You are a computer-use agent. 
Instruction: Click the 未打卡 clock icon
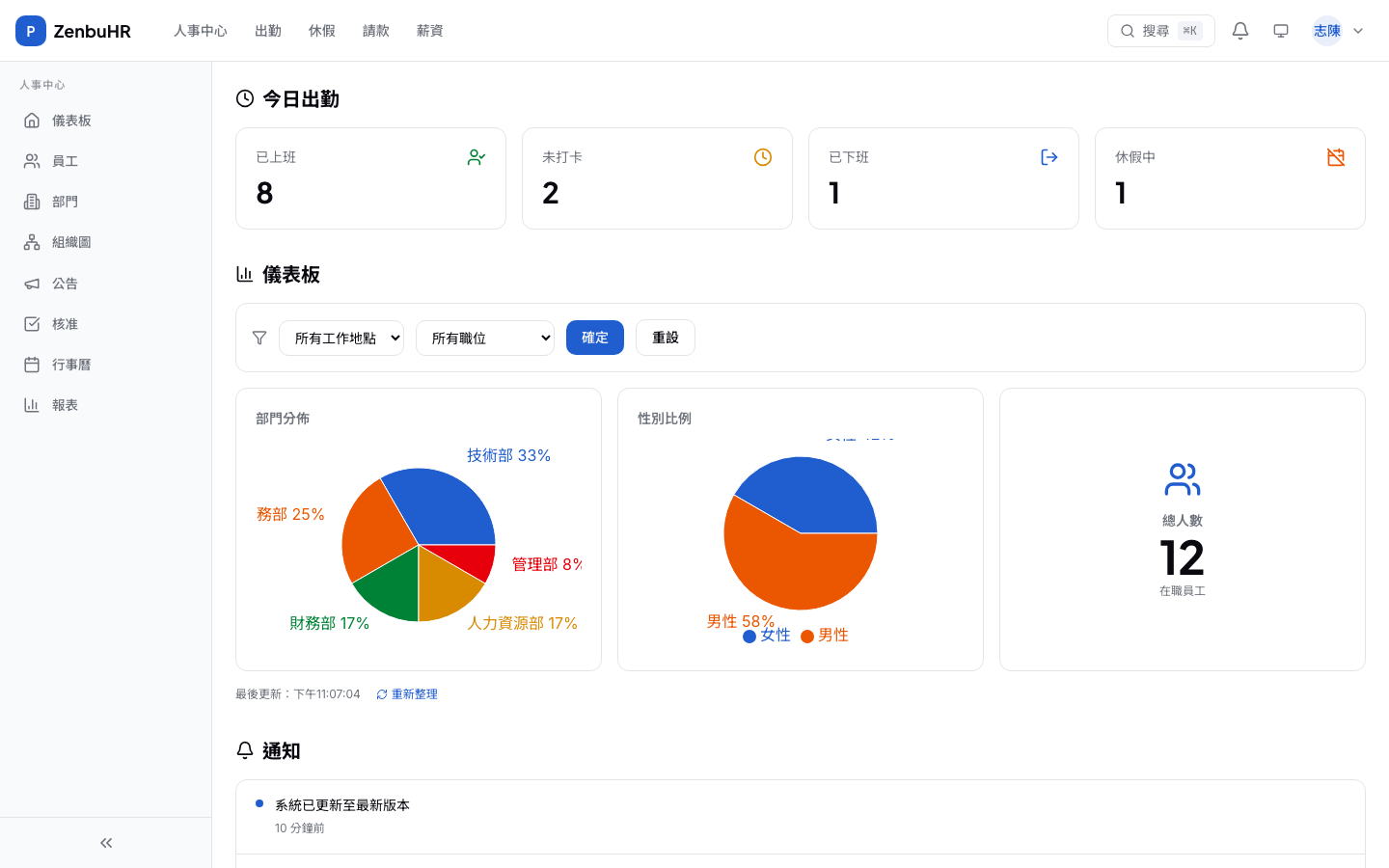(x=763, y=157)
